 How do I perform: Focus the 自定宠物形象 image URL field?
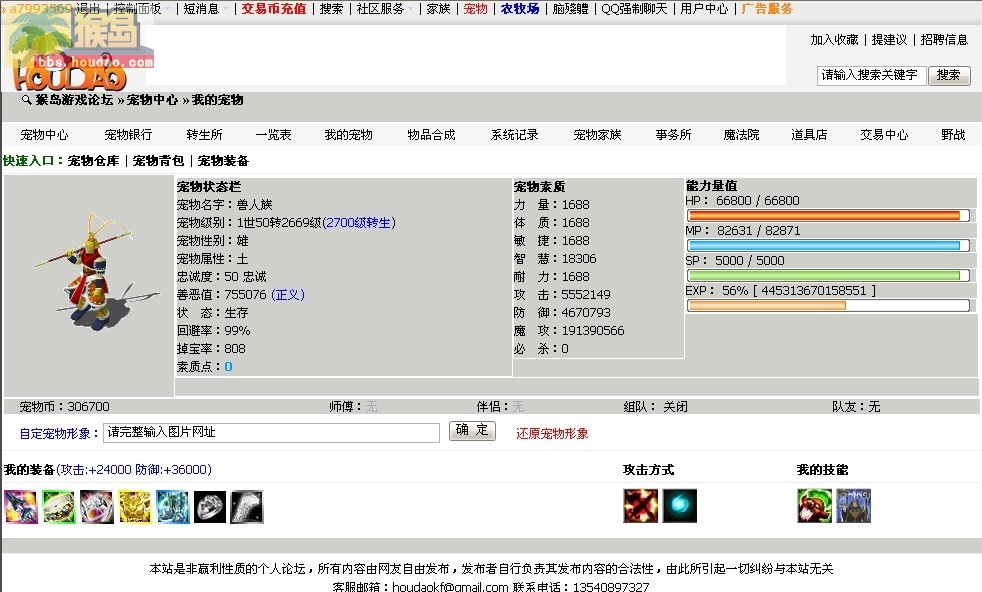coord(271,432)
